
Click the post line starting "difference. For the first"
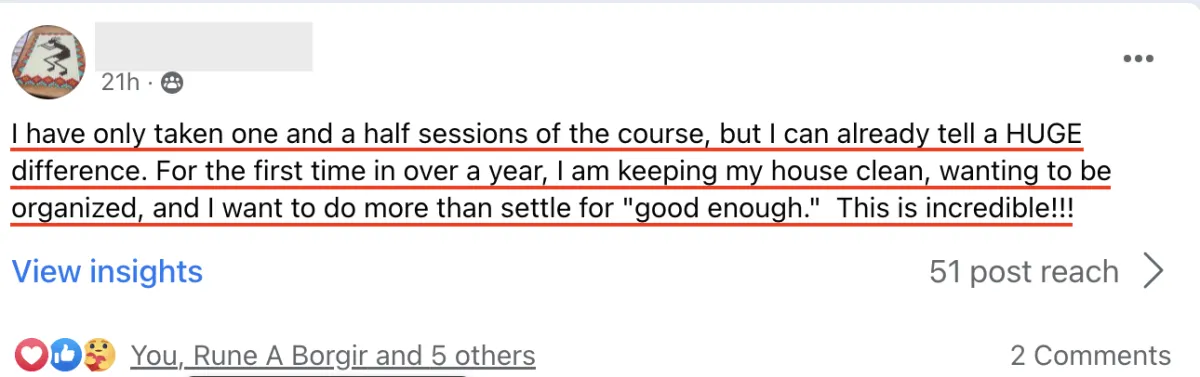click(x=562, y=173)
